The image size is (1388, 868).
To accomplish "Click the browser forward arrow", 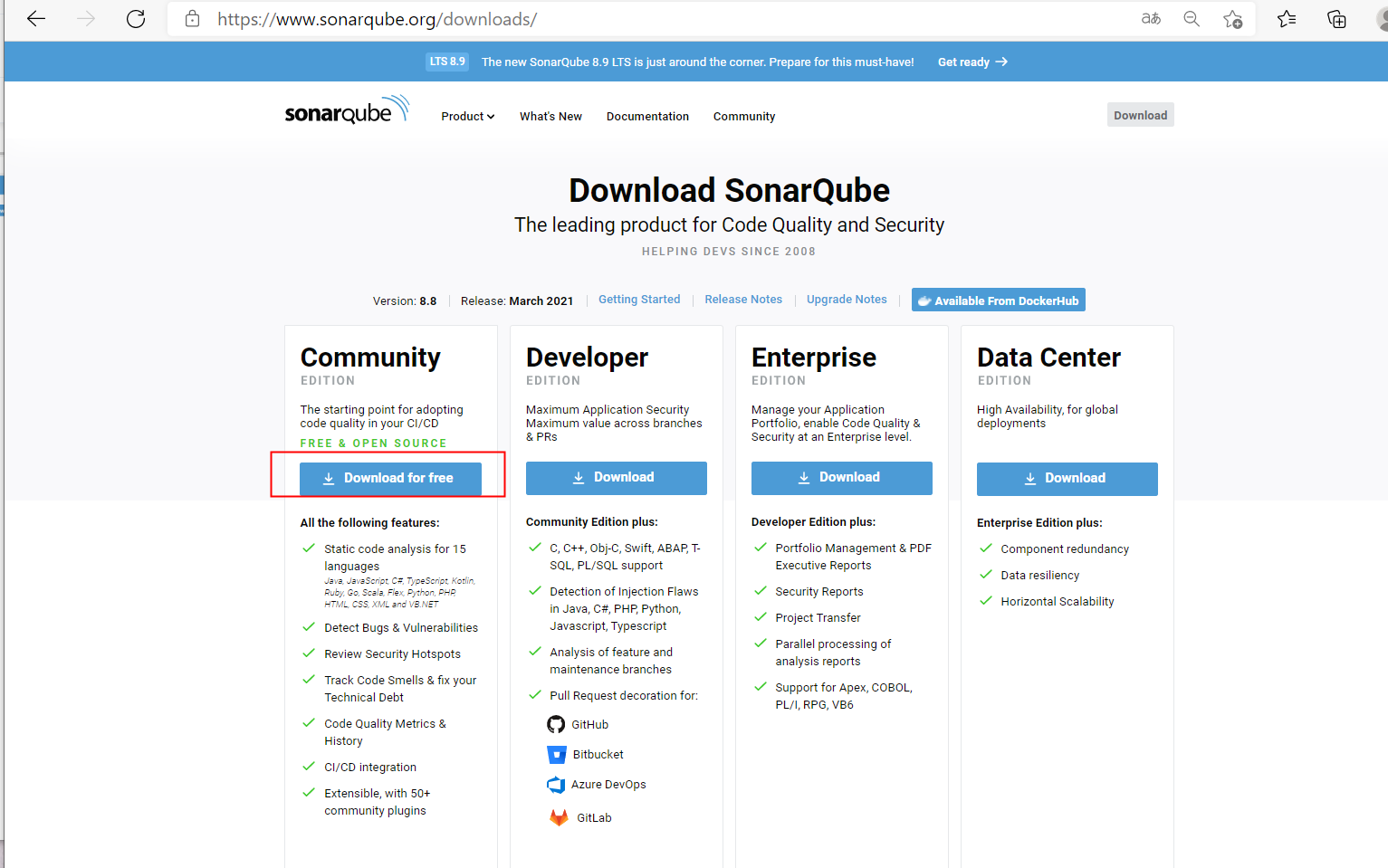I will point(86,19).
